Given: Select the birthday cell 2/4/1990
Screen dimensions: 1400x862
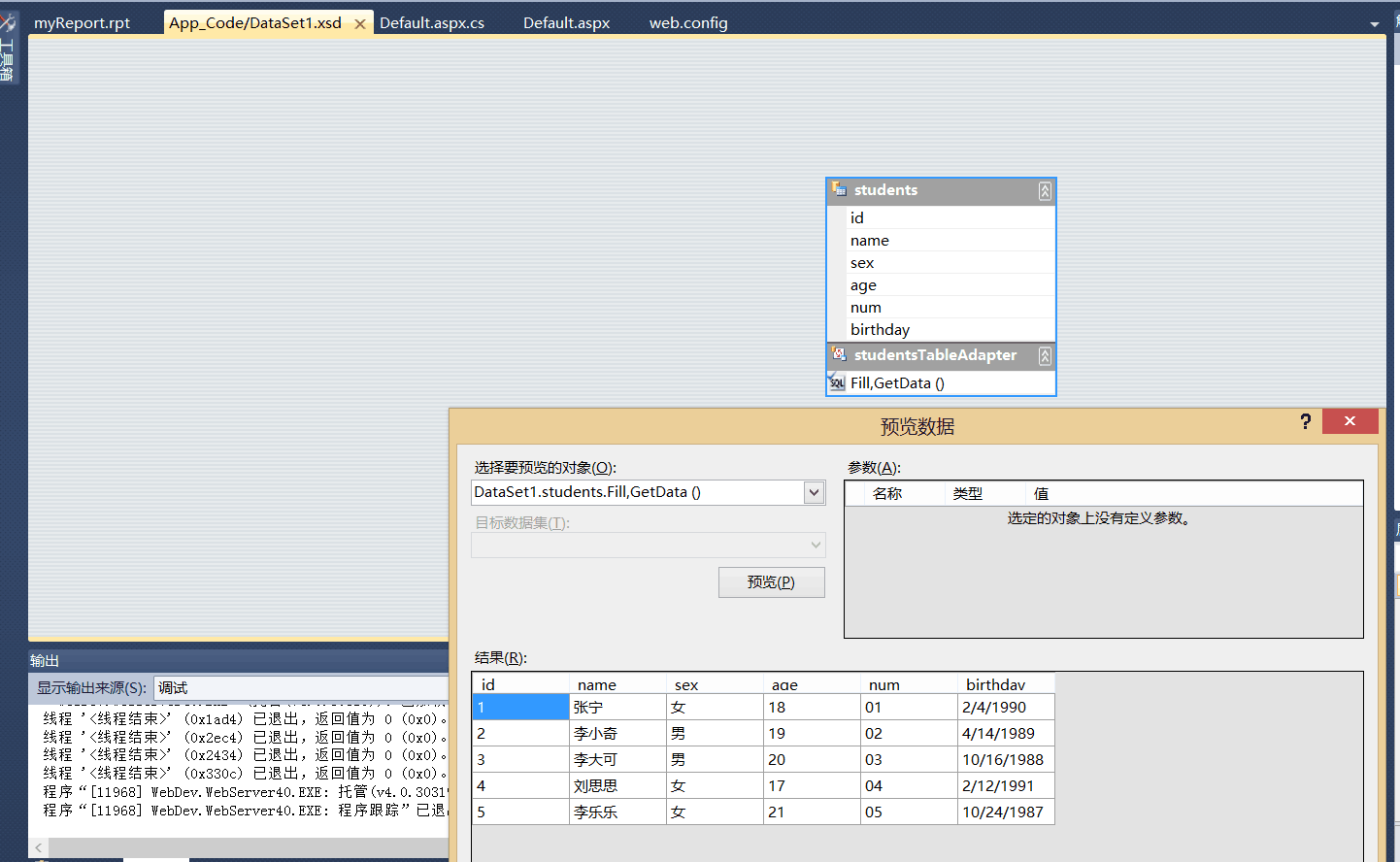Looking at the screenshot, I should click(x=1007, y=707).
